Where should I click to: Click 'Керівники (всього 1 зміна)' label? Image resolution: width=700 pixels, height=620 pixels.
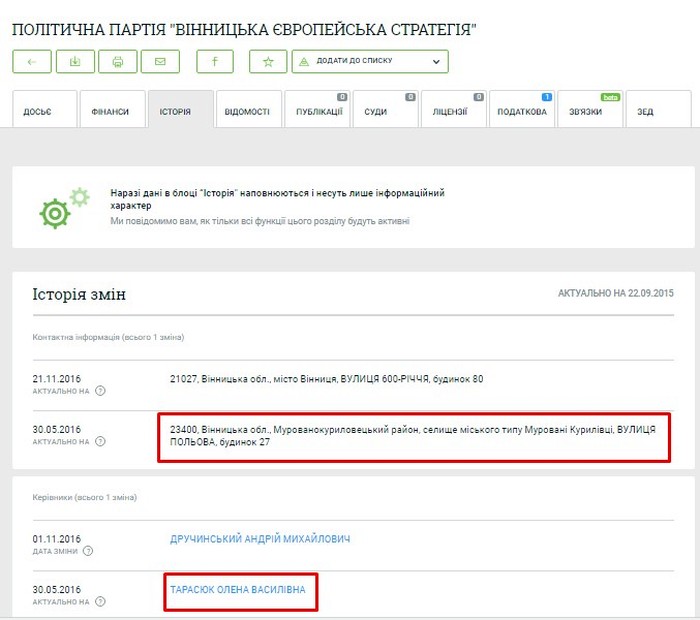click(x=84, y=497)
